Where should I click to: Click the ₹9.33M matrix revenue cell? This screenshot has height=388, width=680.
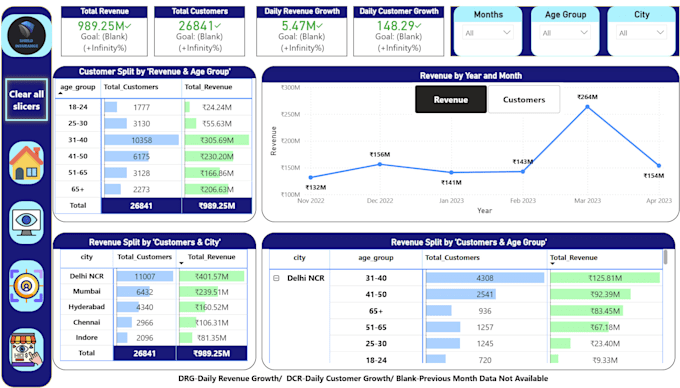point(605,360)
